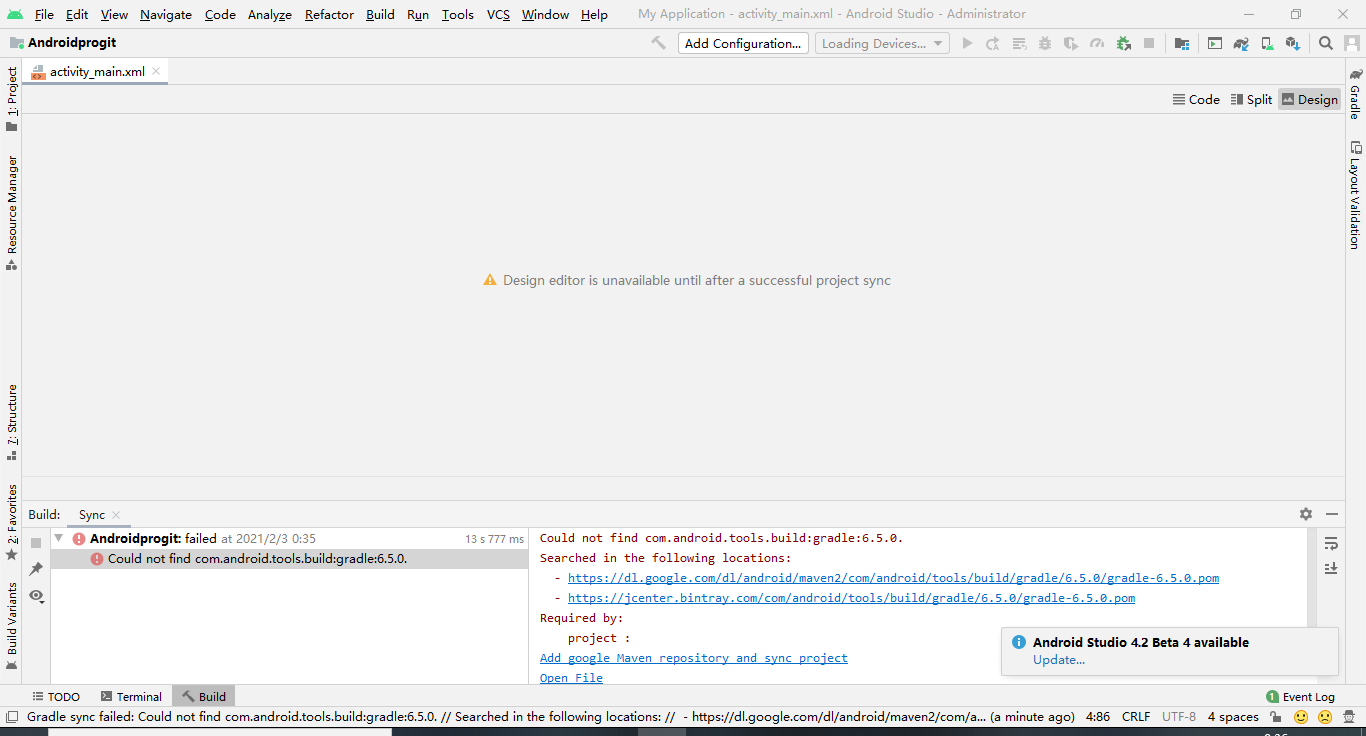Click the sad smiley feedback icon
This screenshot has width=1366, height=736.
(1325, 717)
